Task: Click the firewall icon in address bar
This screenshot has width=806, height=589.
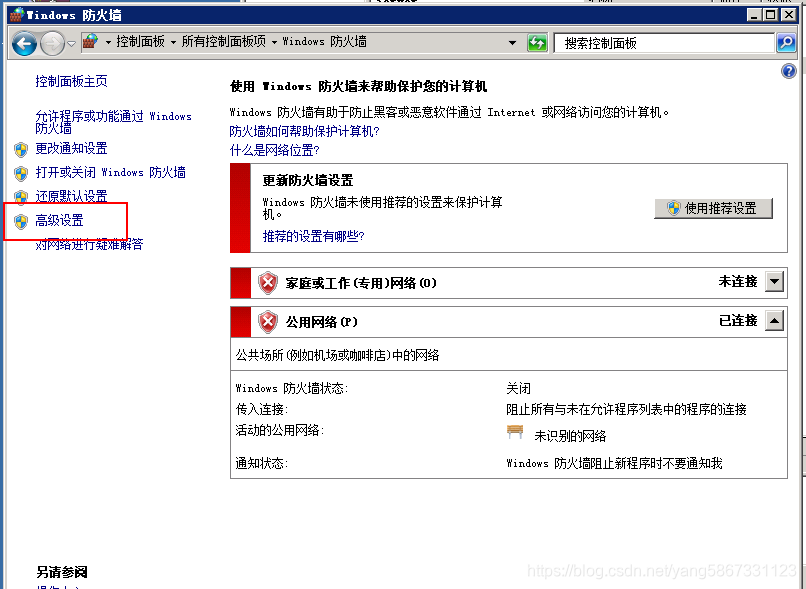Action: pos(90,41)
